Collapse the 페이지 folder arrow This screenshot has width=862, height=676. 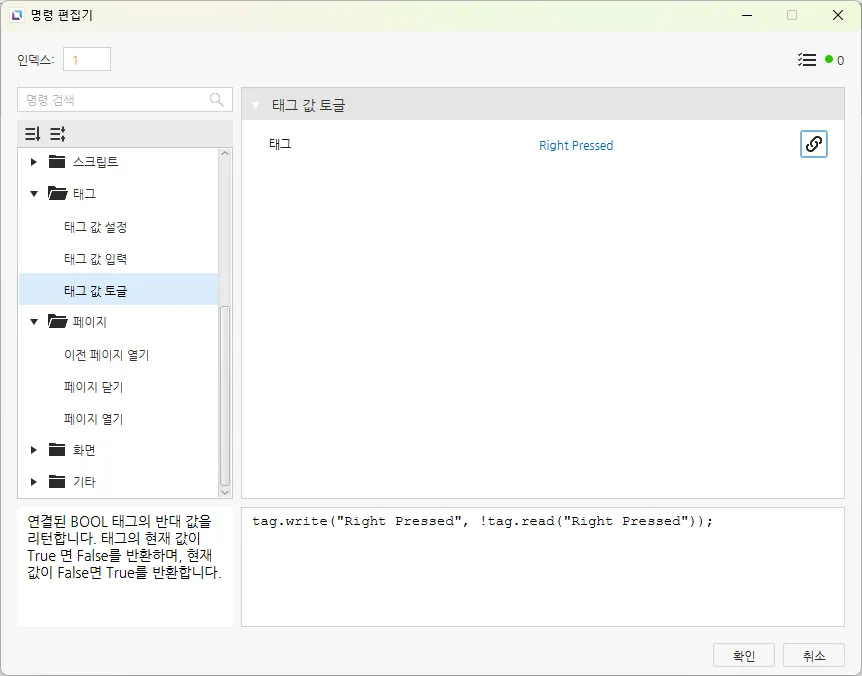click(x=34, y=322)
